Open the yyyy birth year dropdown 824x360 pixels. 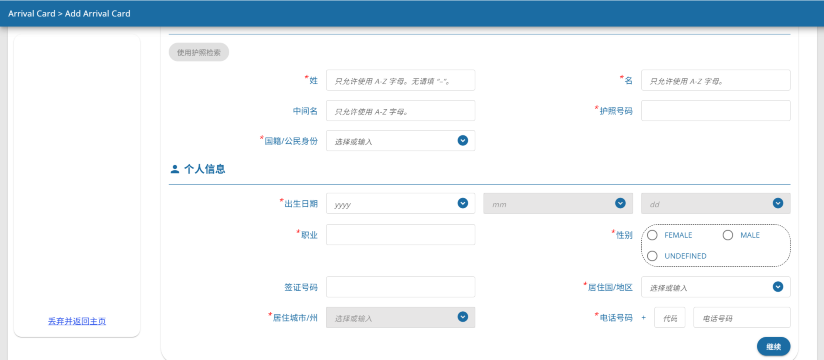(400, 204)
